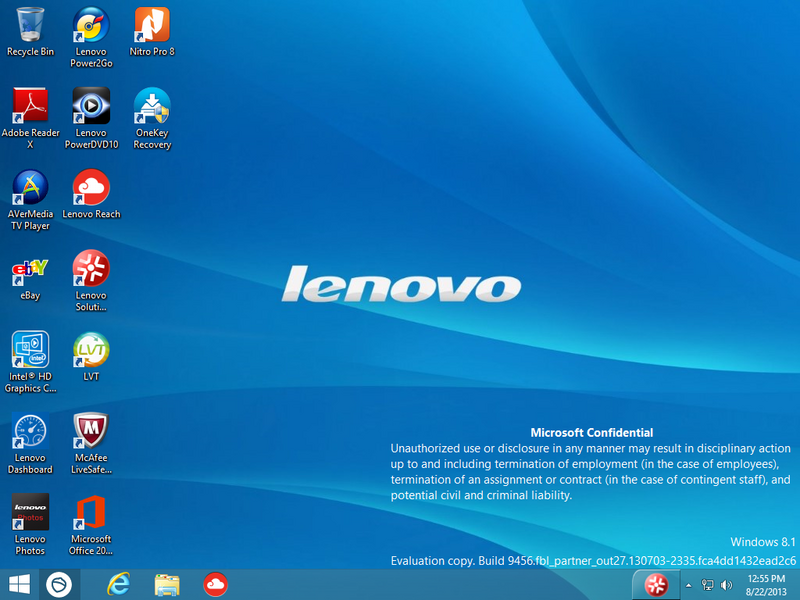800x600 pixels.
Task: Open Internet Explorer from the taskbar
Action: pos(121,583)
